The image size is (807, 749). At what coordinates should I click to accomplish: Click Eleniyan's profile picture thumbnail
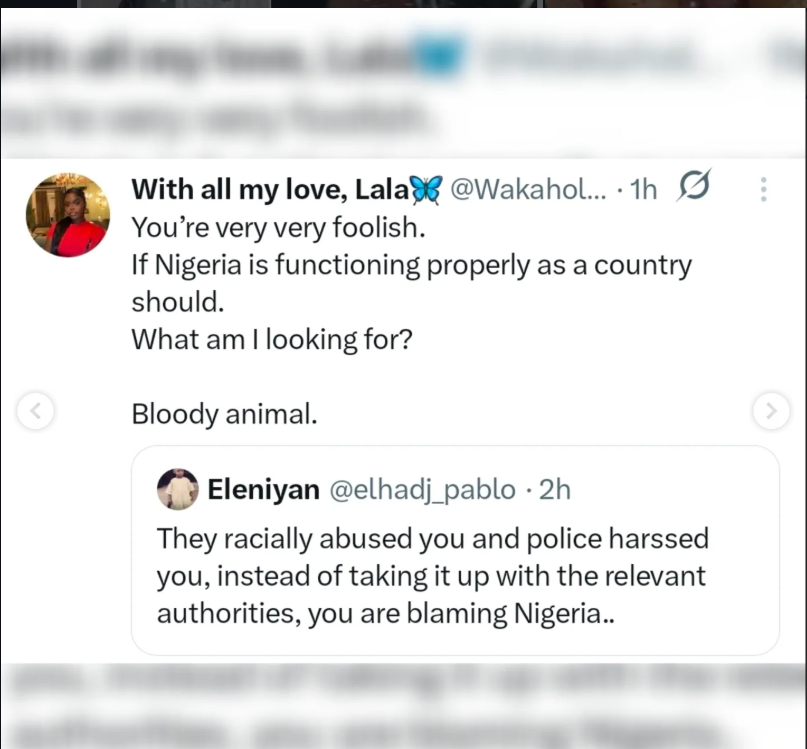179,491
